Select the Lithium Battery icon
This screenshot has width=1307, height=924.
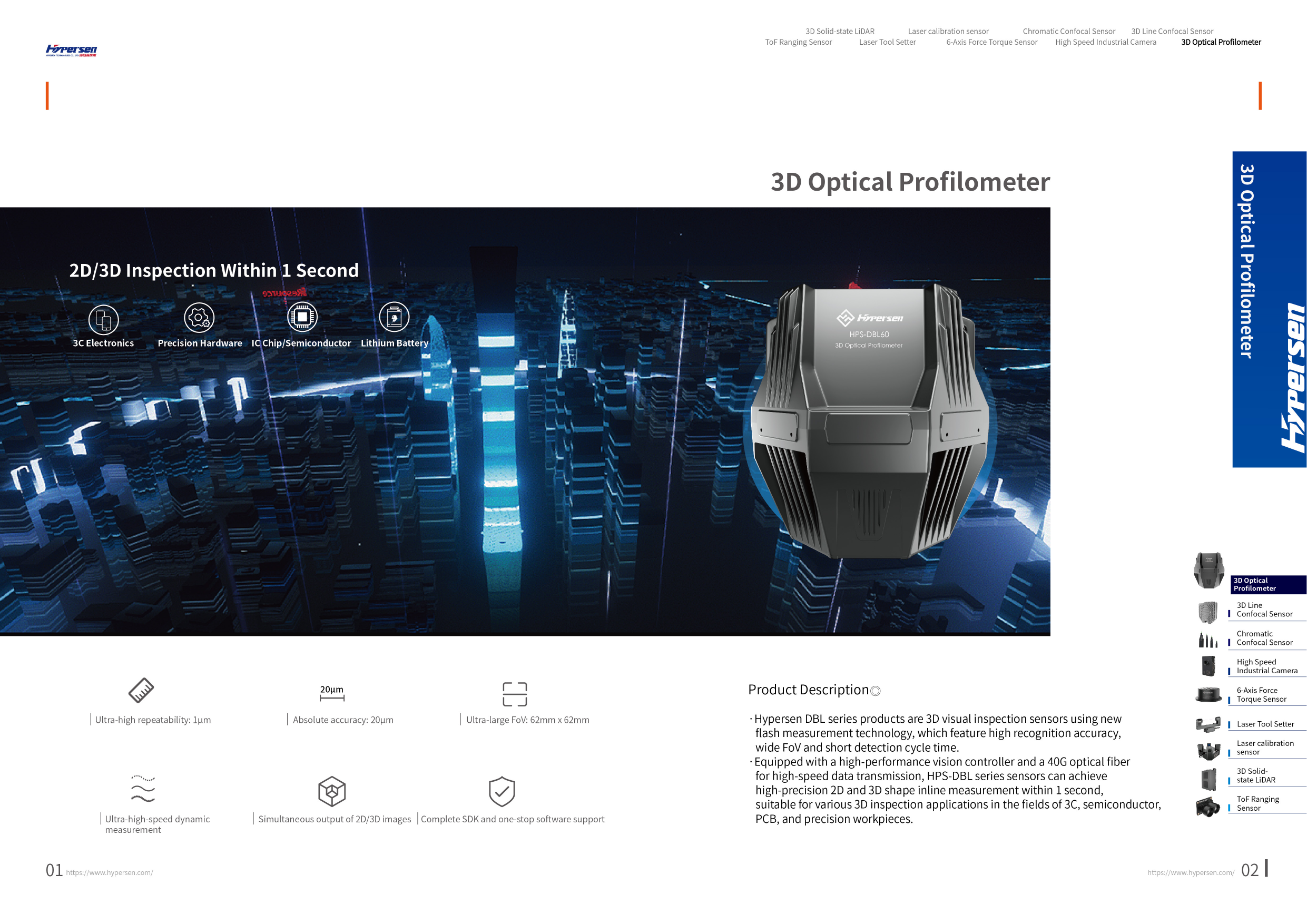394,317
